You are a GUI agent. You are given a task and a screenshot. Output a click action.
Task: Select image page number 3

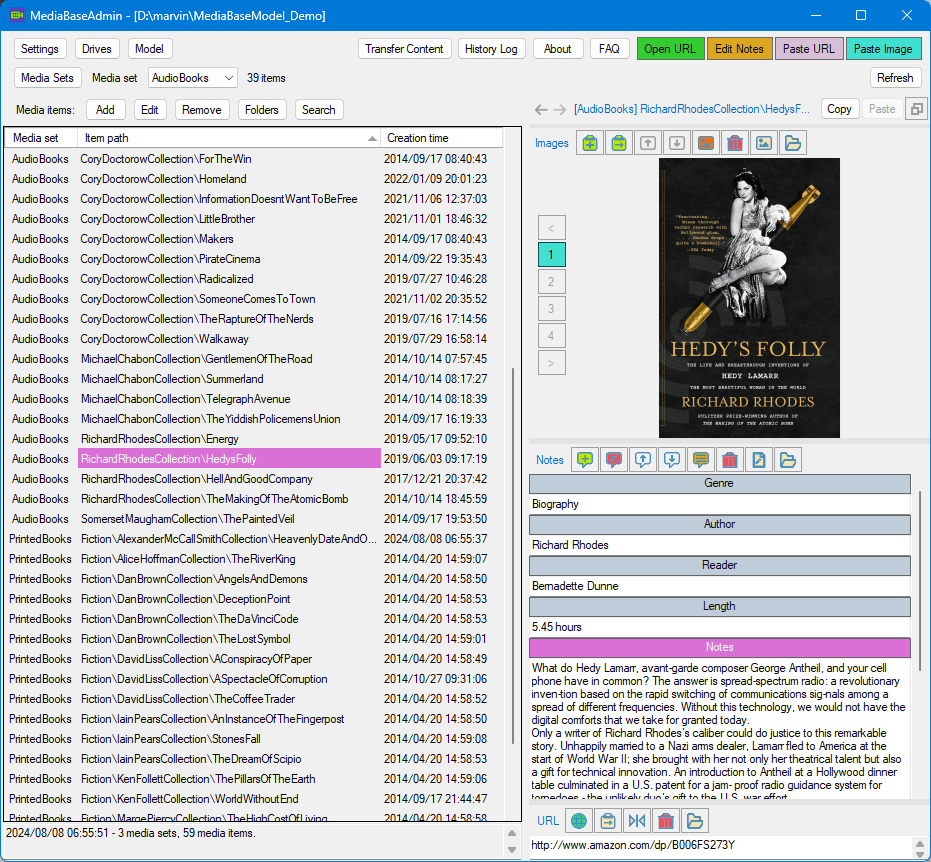(551, 309)
